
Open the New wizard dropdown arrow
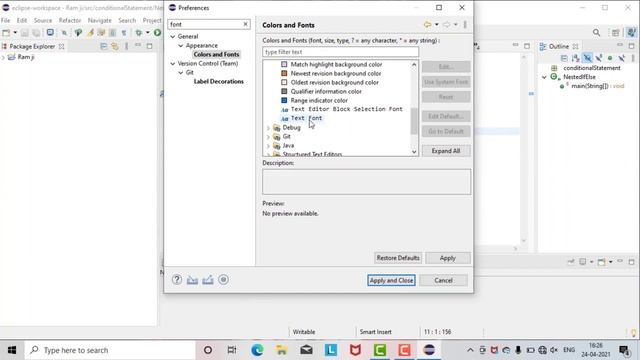pos(15,33)
